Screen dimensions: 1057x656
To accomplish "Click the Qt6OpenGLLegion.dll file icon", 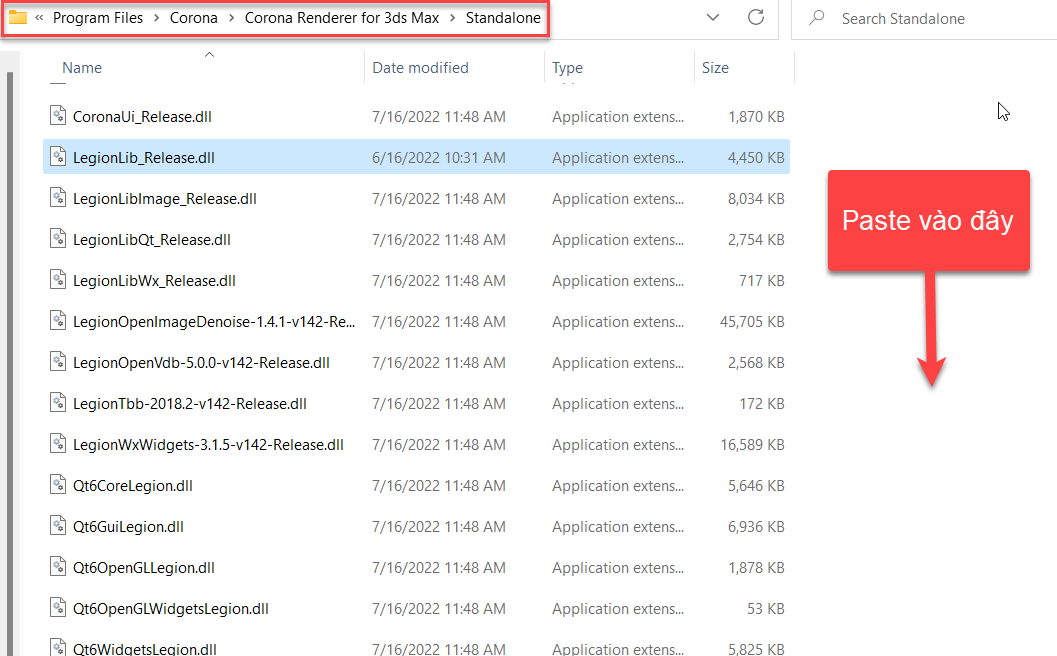I will (x=57, y=567).
